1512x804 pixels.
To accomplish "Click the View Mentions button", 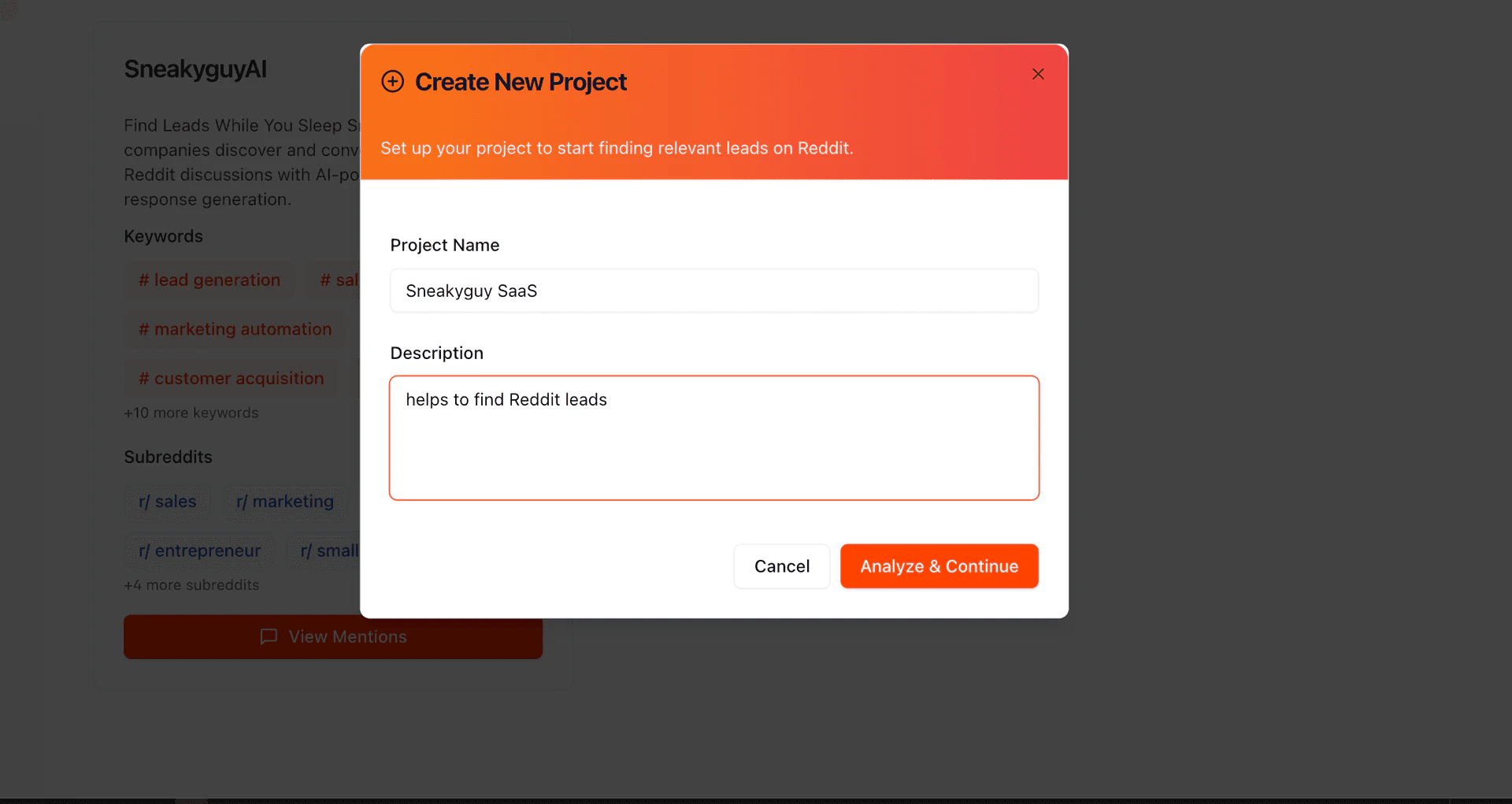I will click(x=332, y=636).
